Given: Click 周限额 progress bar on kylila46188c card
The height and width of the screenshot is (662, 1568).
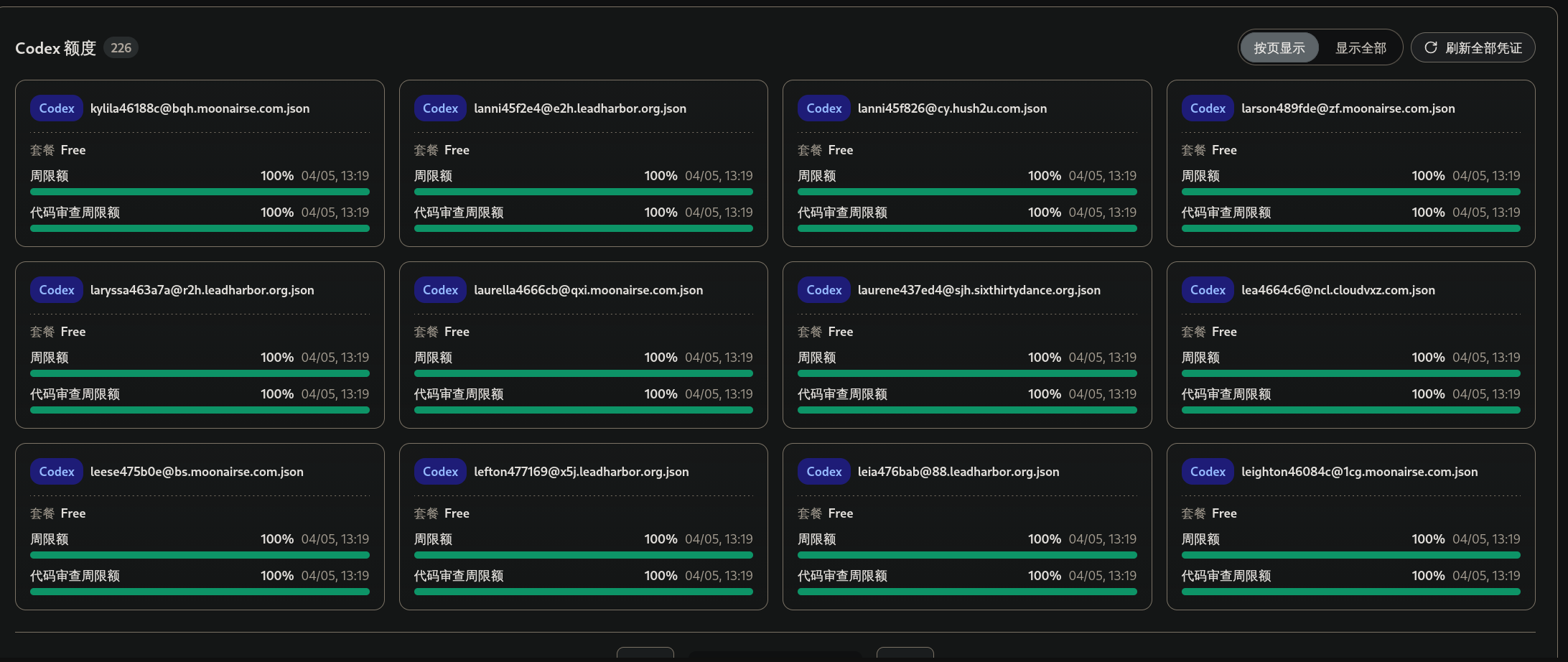Looking at the screenshot, I should [x=200, y=192].
